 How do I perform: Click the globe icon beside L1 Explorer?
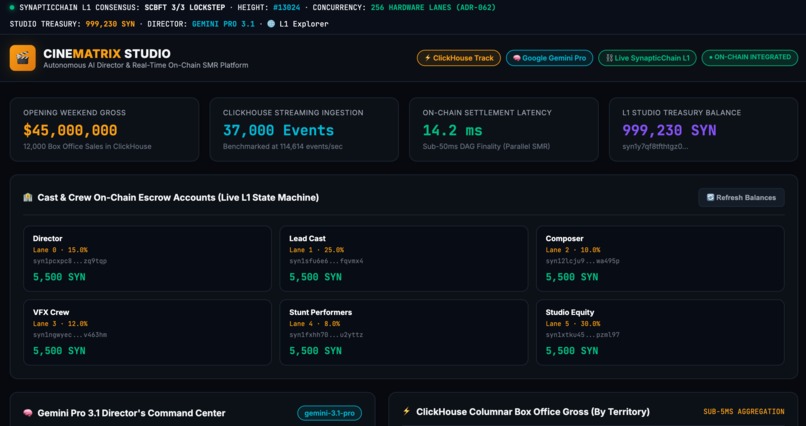coord(271,24)
